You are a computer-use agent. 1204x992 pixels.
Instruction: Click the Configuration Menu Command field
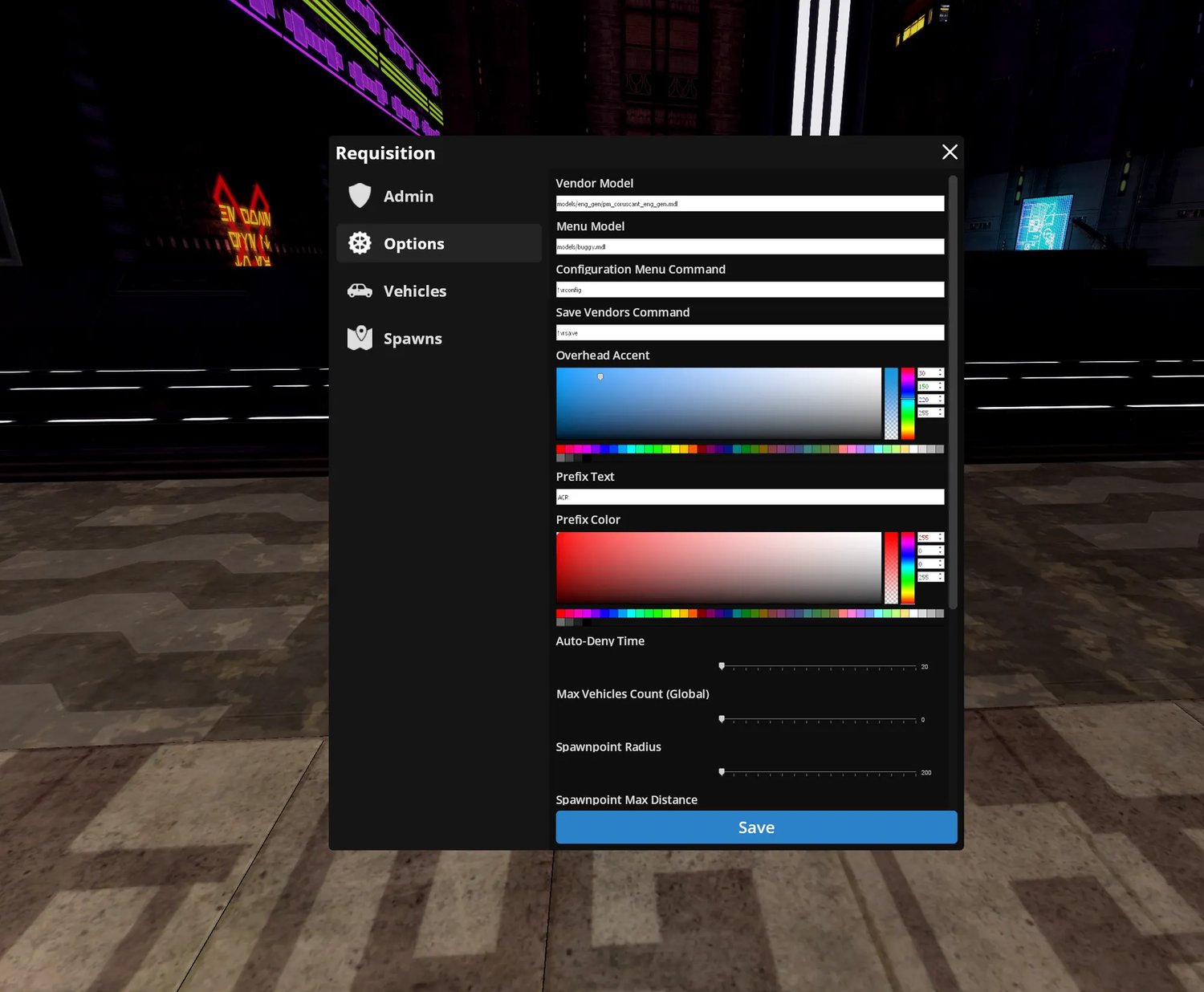pos(750,290)
